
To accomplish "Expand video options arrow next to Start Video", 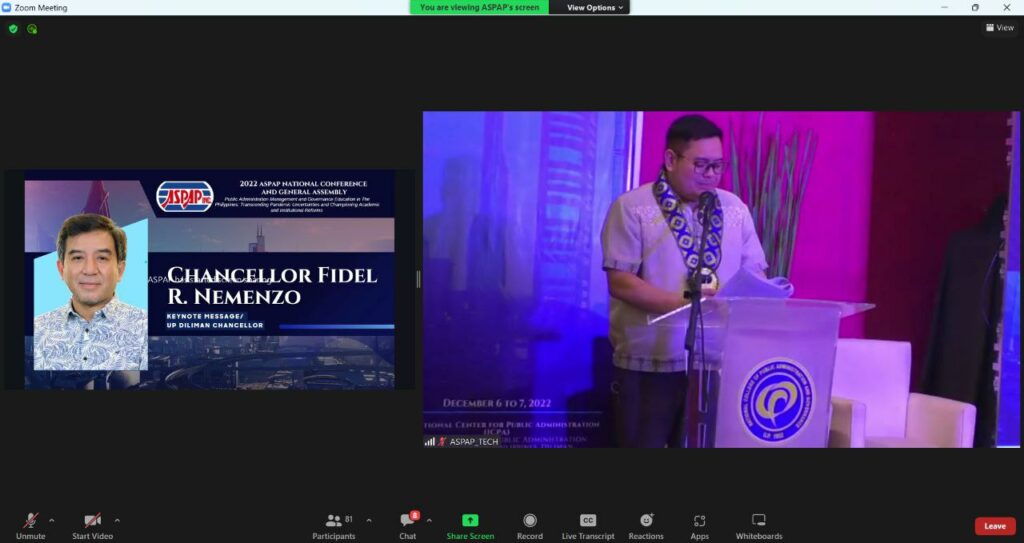I will (x=117, y=520).
